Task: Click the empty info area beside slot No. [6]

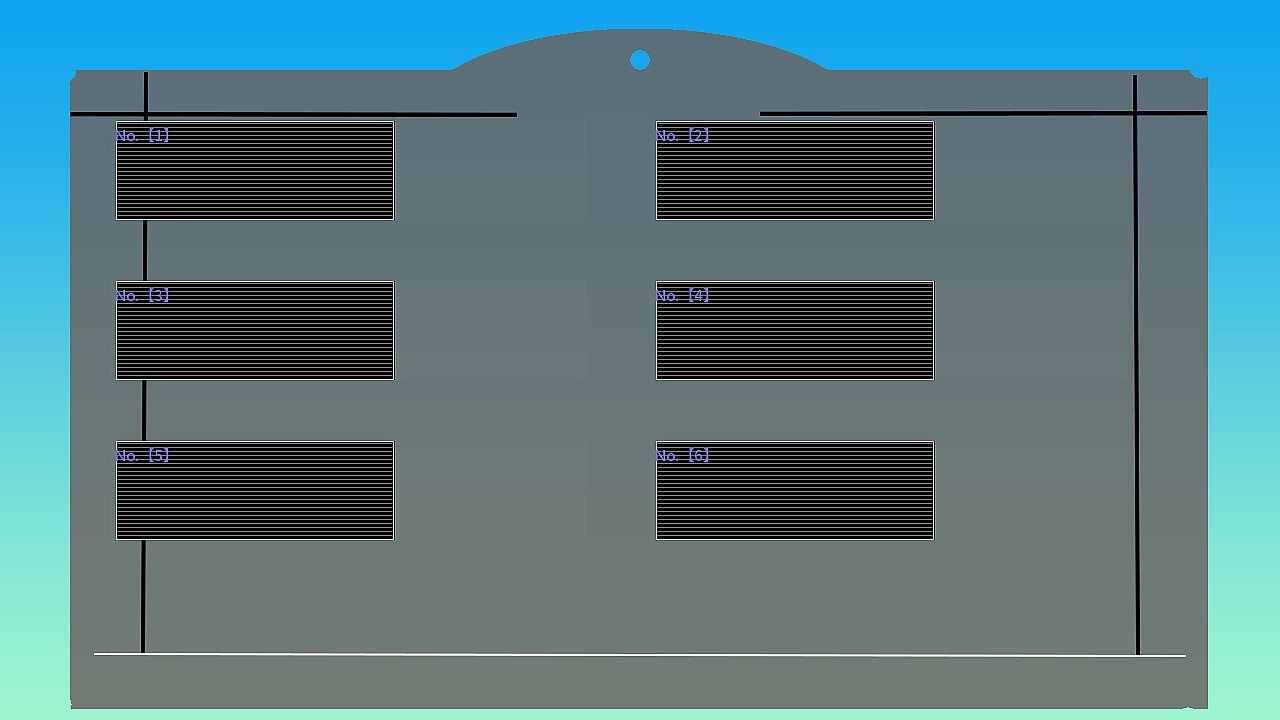Action: (1031, 491)
